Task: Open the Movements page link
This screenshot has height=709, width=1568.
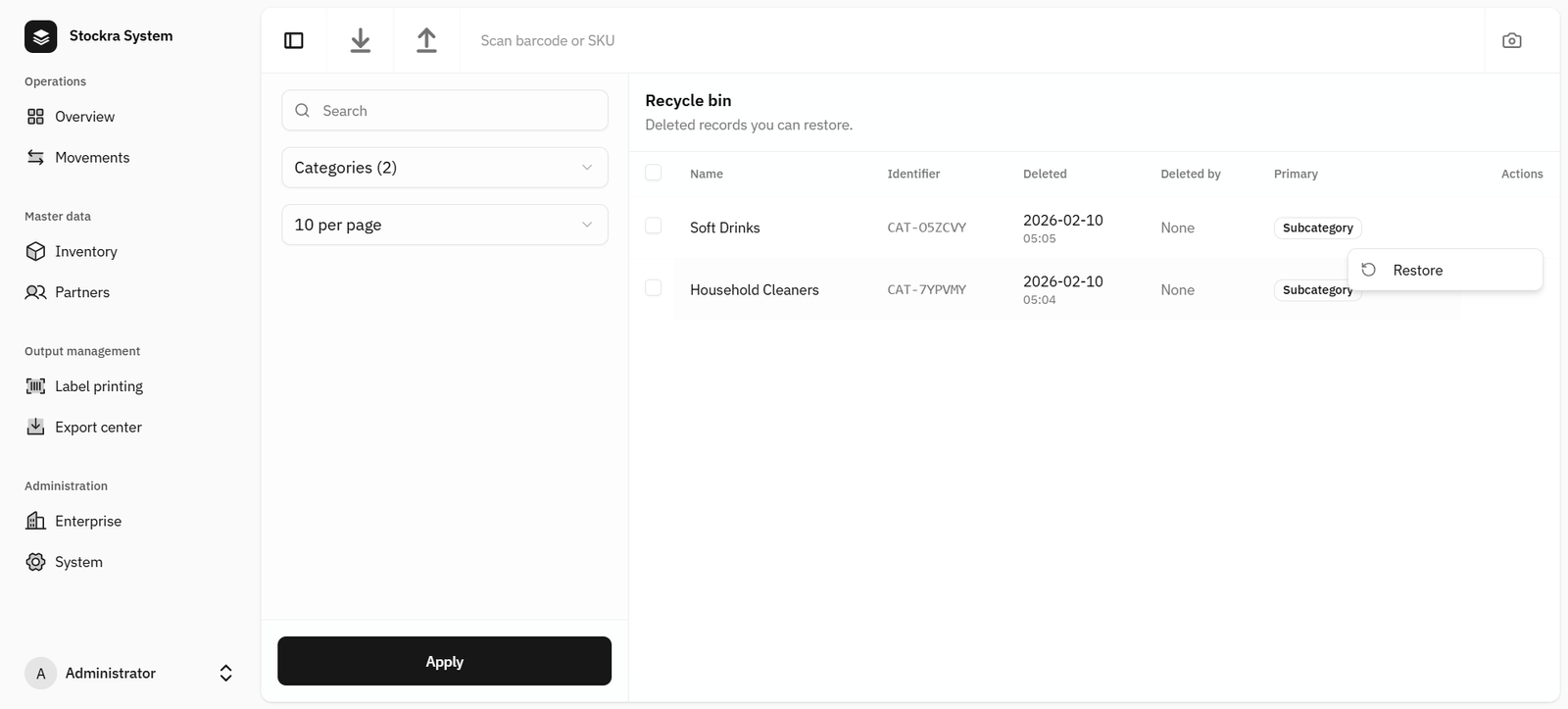Action: [91, 158]
